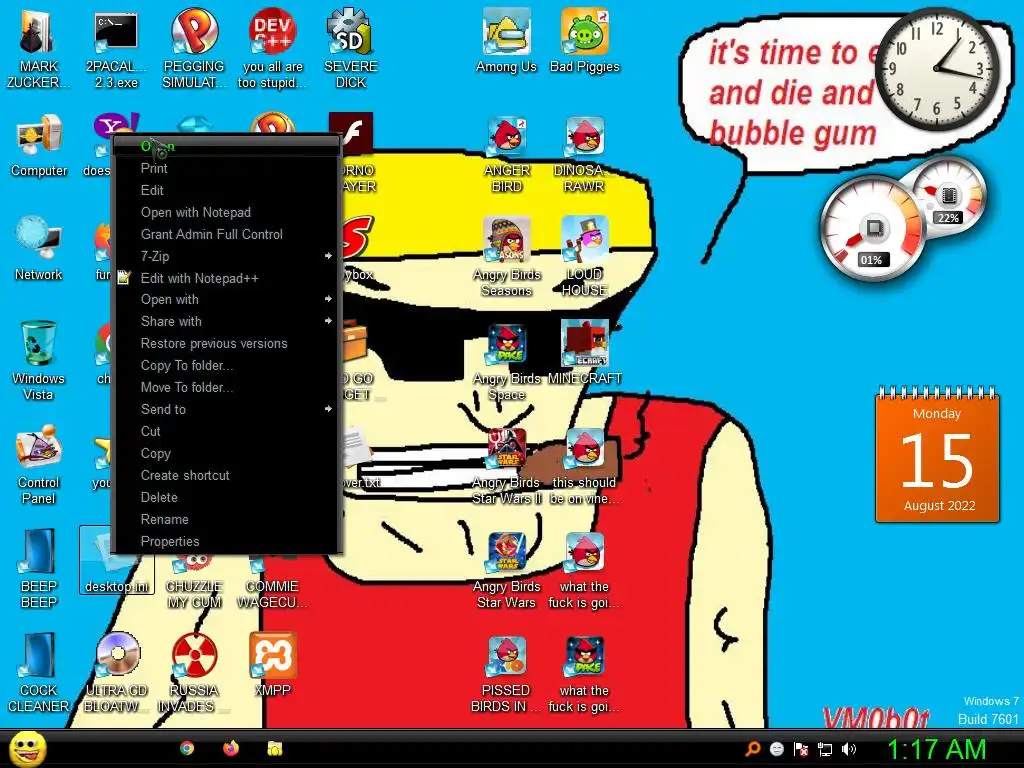Select Rename in the context menu

(x=226, y=519)
